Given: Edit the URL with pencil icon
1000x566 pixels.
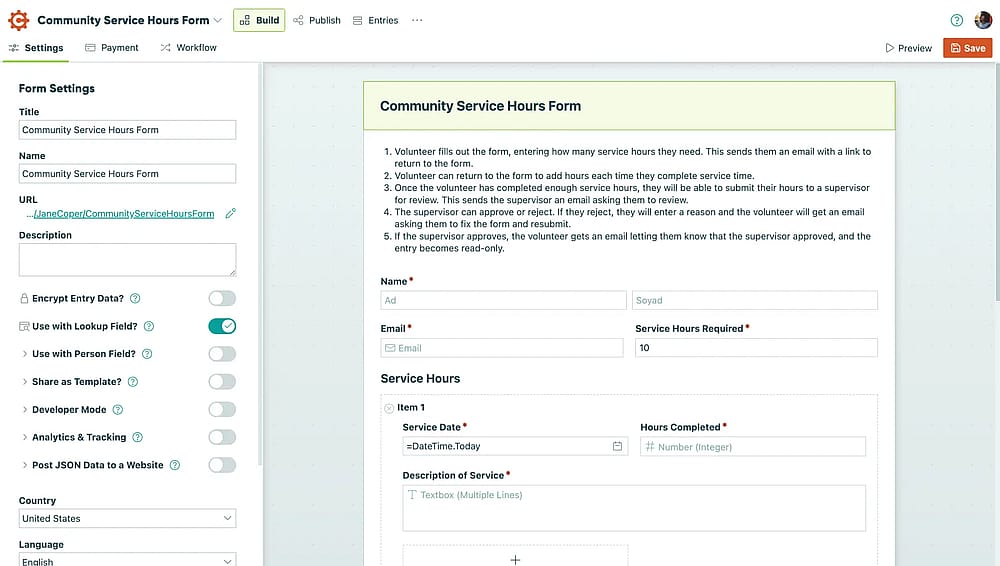Looking at the screenshot, I should [230, 214].
